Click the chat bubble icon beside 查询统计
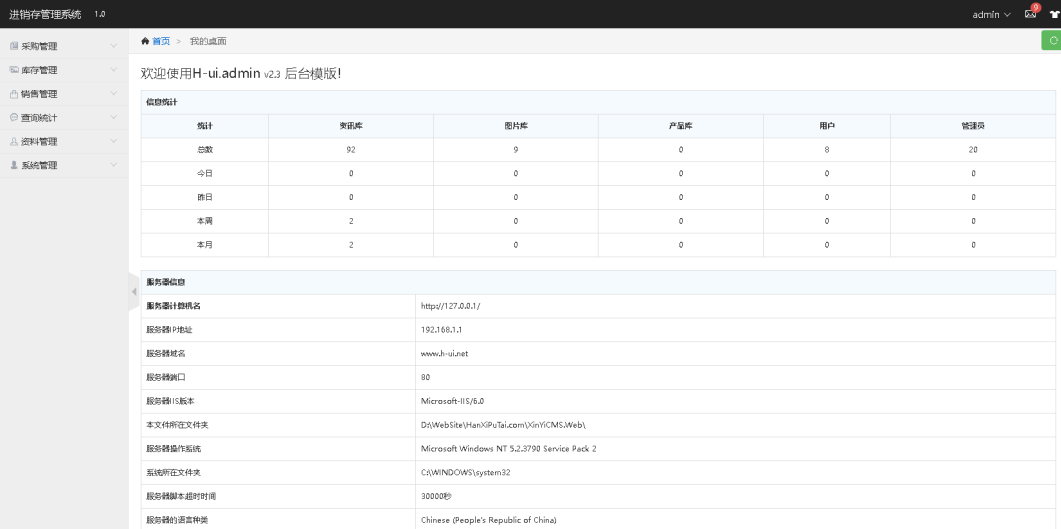The height and width of the screenshot is (529, 1061). [14, 118]
